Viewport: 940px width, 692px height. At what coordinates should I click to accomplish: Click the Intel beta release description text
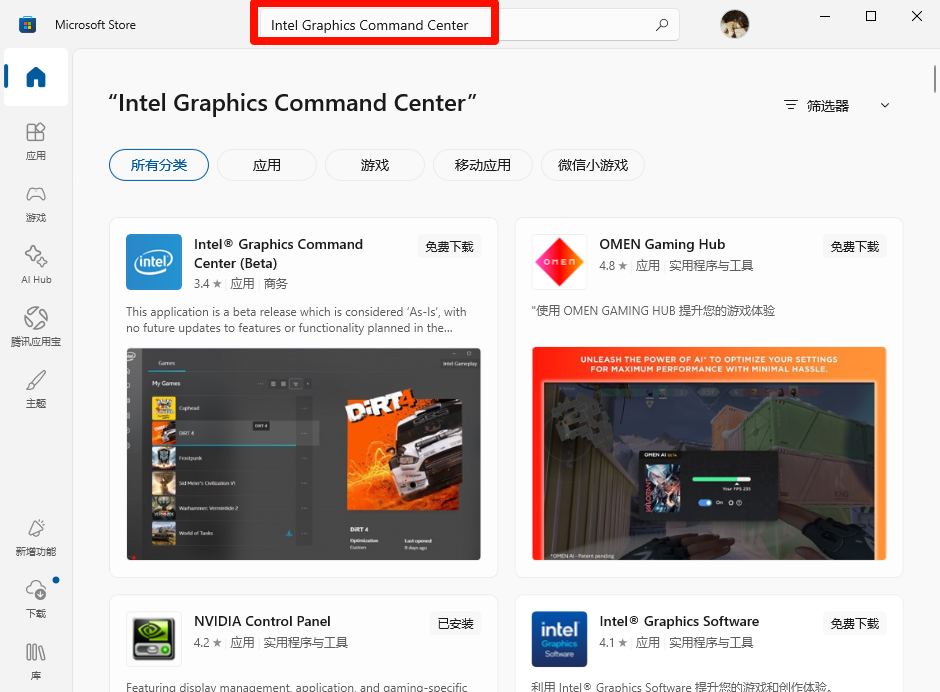(x=296, y=320)
